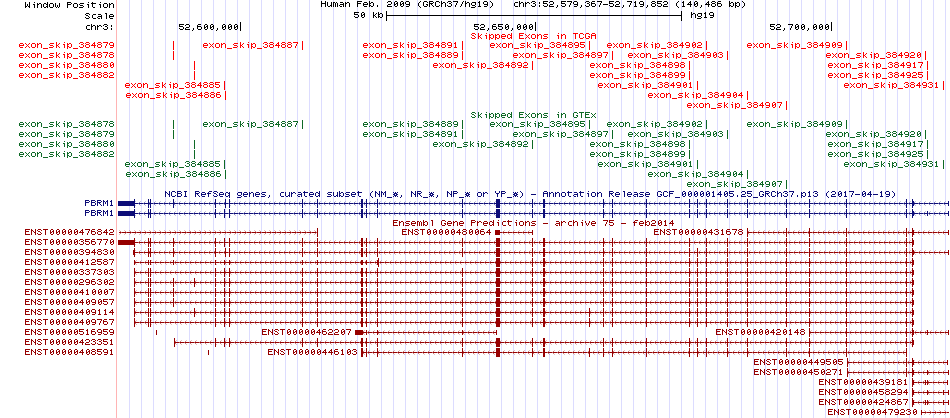
Task: Click the ENST00000449505 transcript label
Action: click(x=799, y=362)
